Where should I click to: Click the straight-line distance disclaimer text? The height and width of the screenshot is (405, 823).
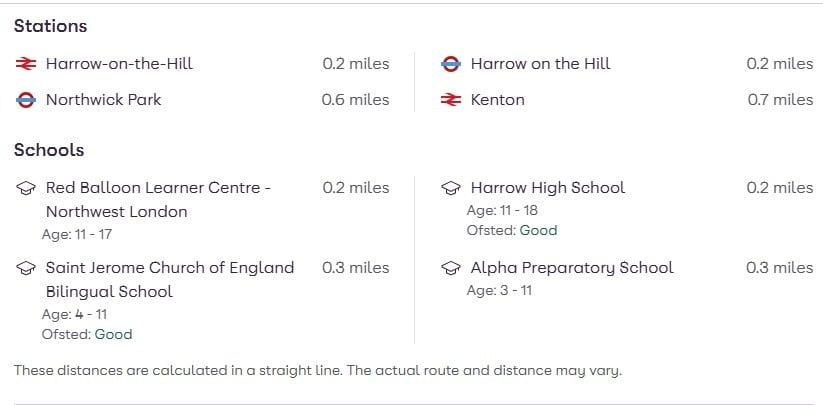point(317,371)
